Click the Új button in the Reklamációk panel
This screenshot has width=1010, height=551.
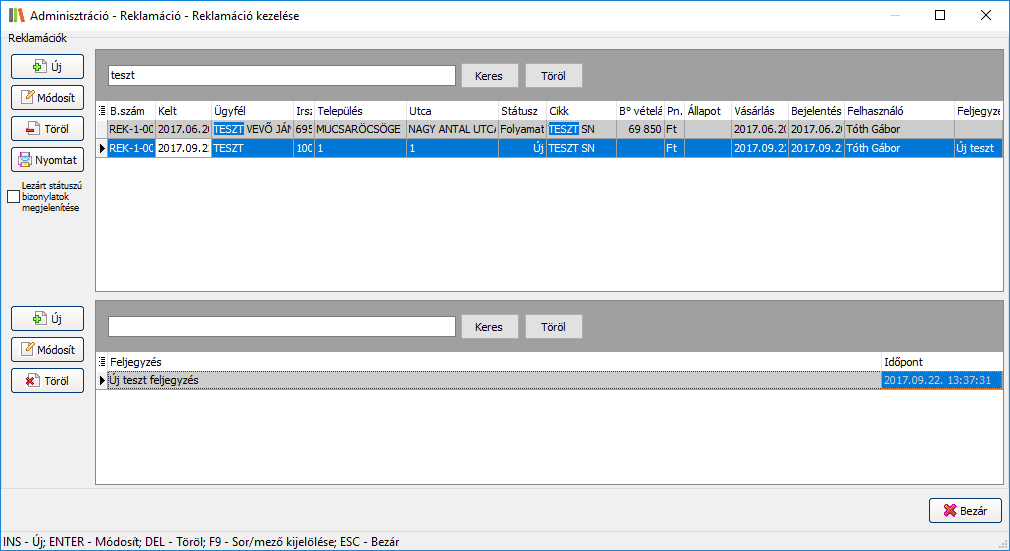[x=47, y=67]
